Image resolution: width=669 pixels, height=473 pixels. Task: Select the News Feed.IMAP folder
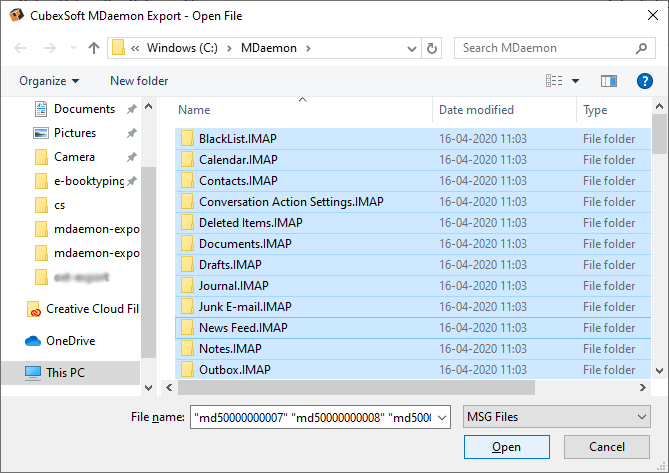coord(413,328)
